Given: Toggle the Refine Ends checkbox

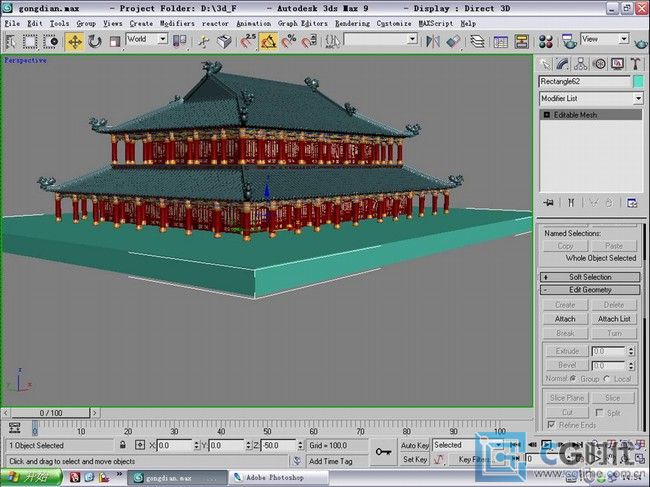Looking at the screenshot, I should [x=551, y=425].
